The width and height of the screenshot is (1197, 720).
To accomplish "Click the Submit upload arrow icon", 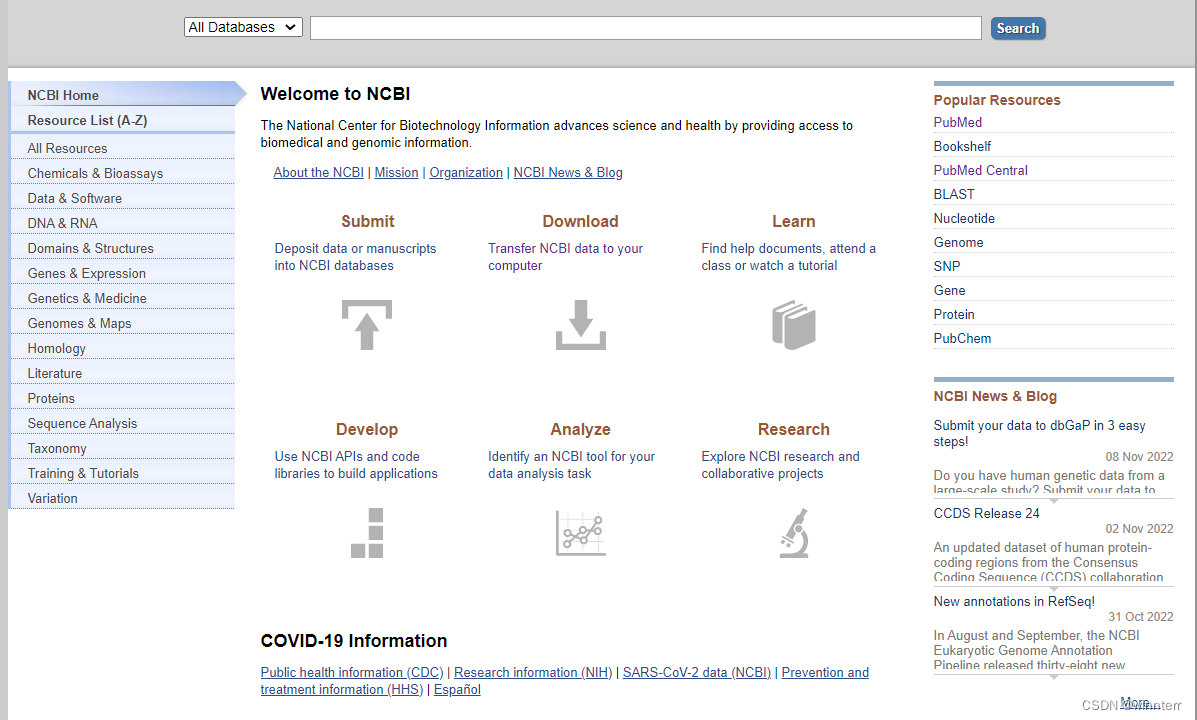I will 366,325.
